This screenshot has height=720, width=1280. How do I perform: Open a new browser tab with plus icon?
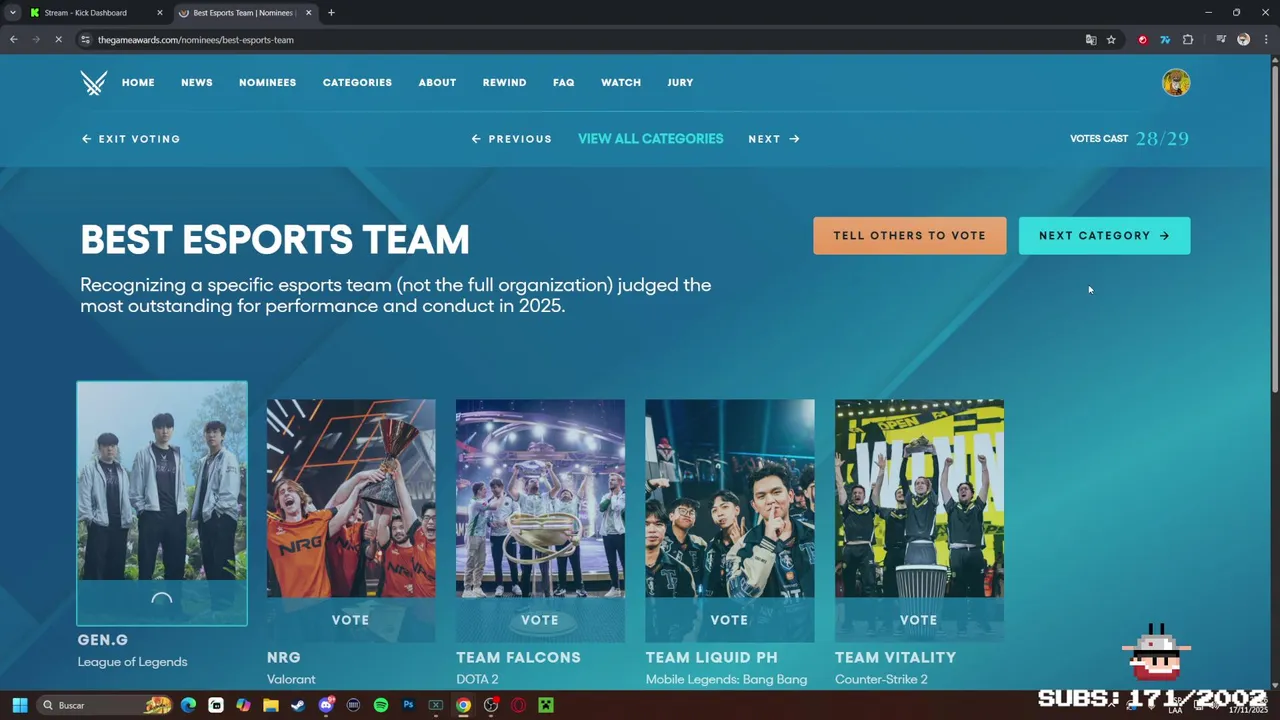point(331,13)
